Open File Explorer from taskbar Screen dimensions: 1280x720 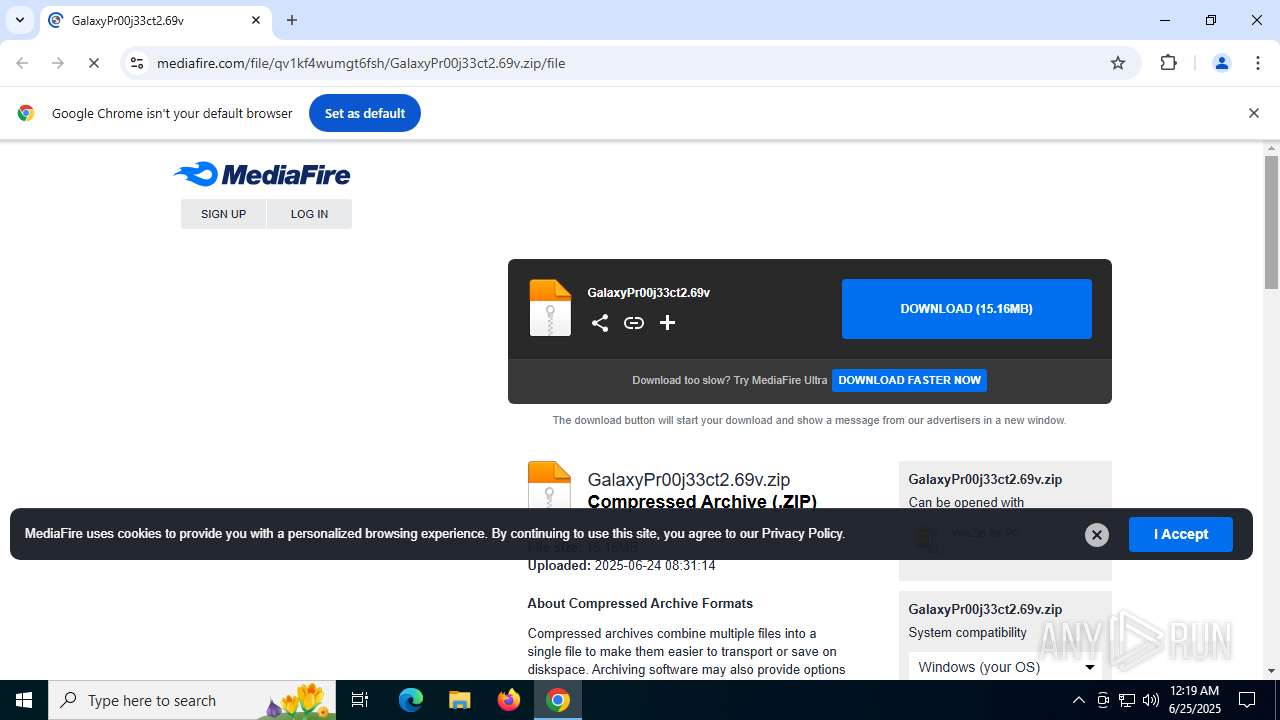[x=459, y=700]
